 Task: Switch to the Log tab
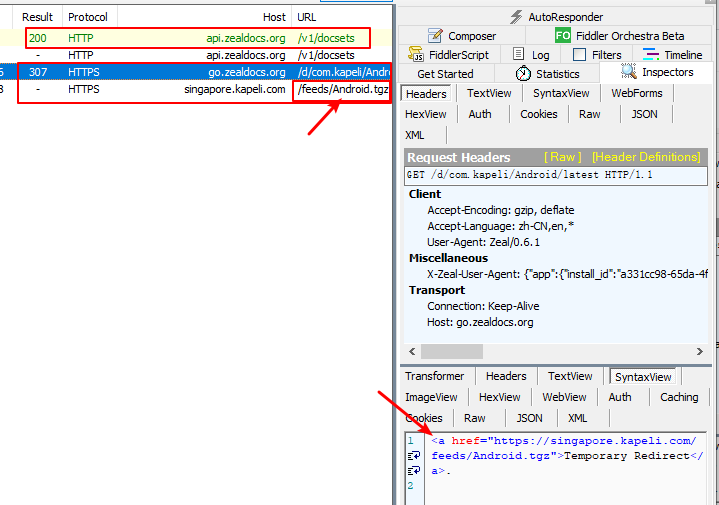[x=532, y=55]
